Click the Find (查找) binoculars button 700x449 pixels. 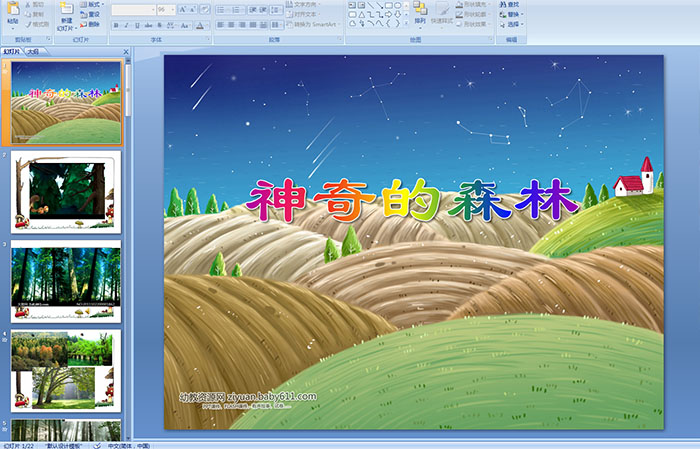click(509, 4)
